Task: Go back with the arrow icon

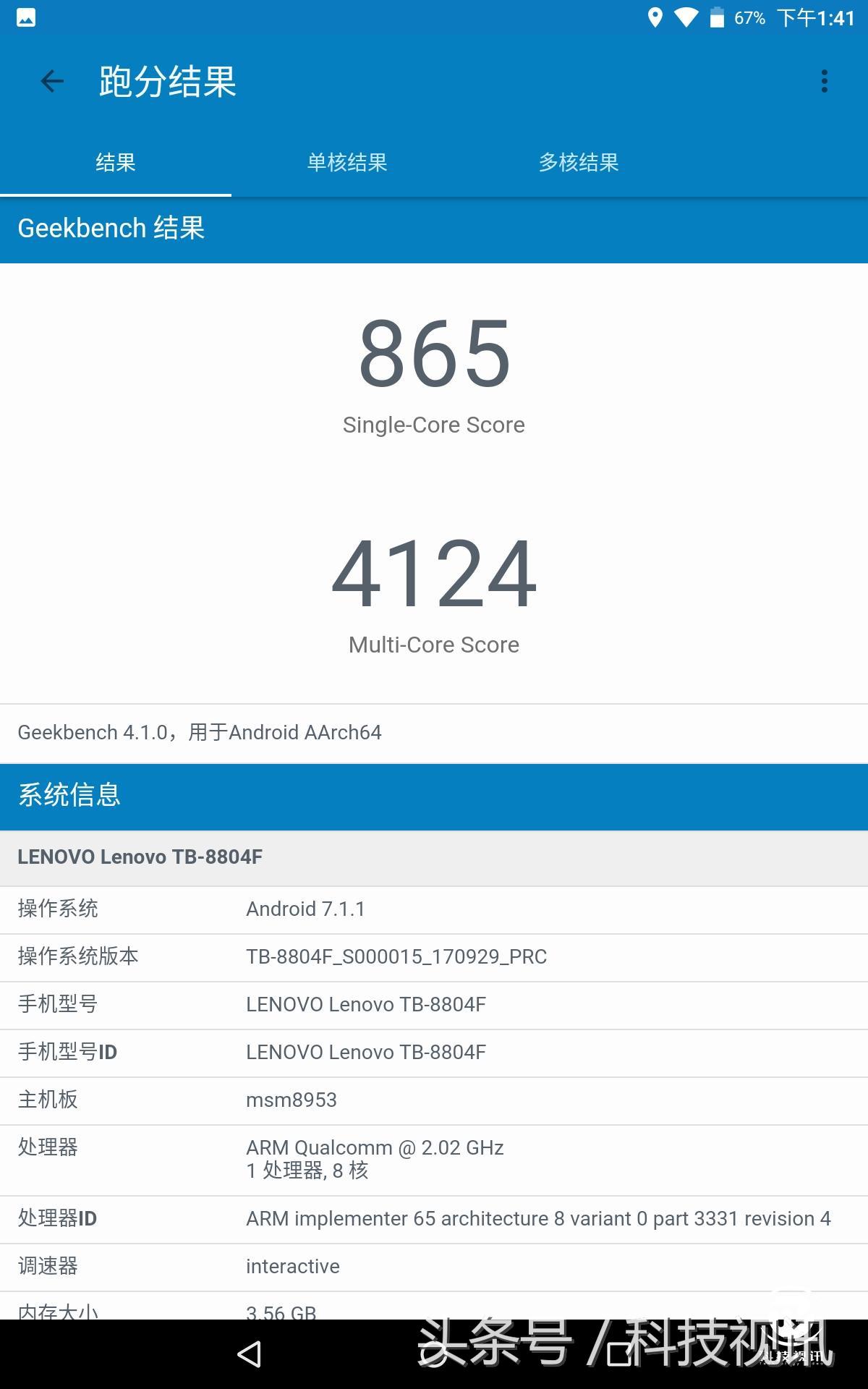Action: (x=52, y=81)
